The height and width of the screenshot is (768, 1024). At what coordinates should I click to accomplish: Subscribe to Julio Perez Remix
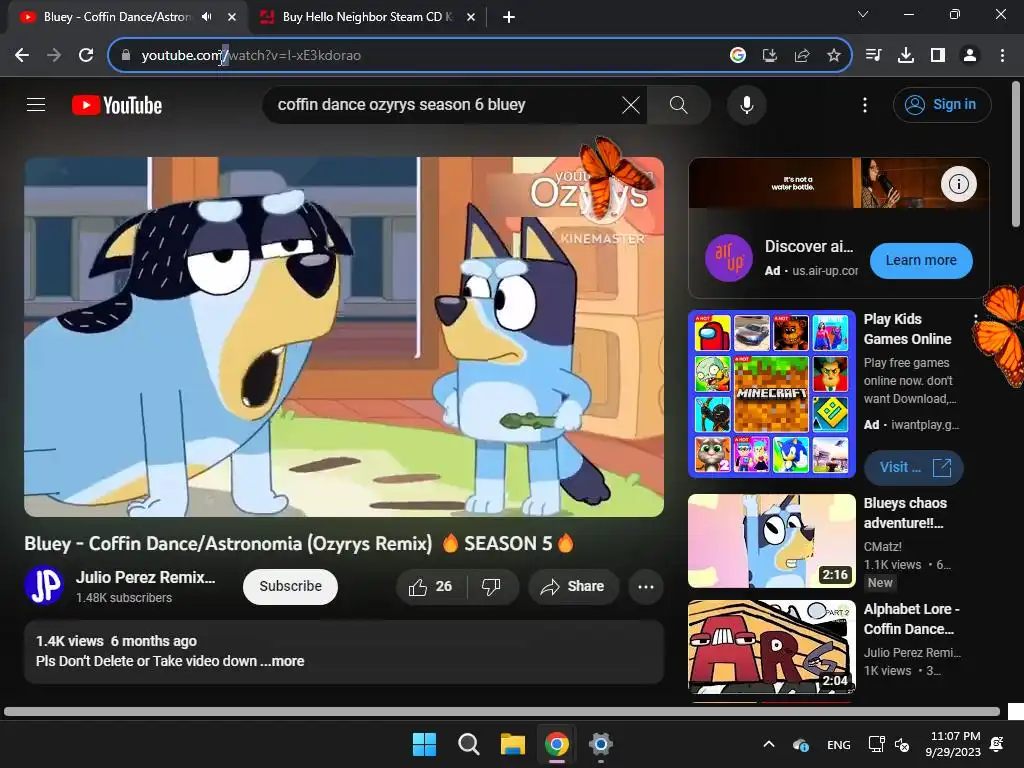290,586
